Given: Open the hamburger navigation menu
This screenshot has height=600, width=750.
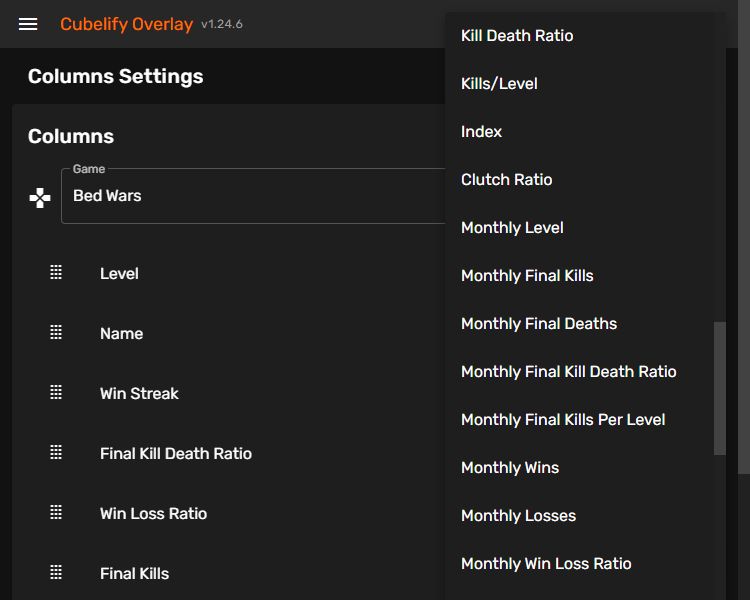Looking at the screenshot, I should coord(28,24).
